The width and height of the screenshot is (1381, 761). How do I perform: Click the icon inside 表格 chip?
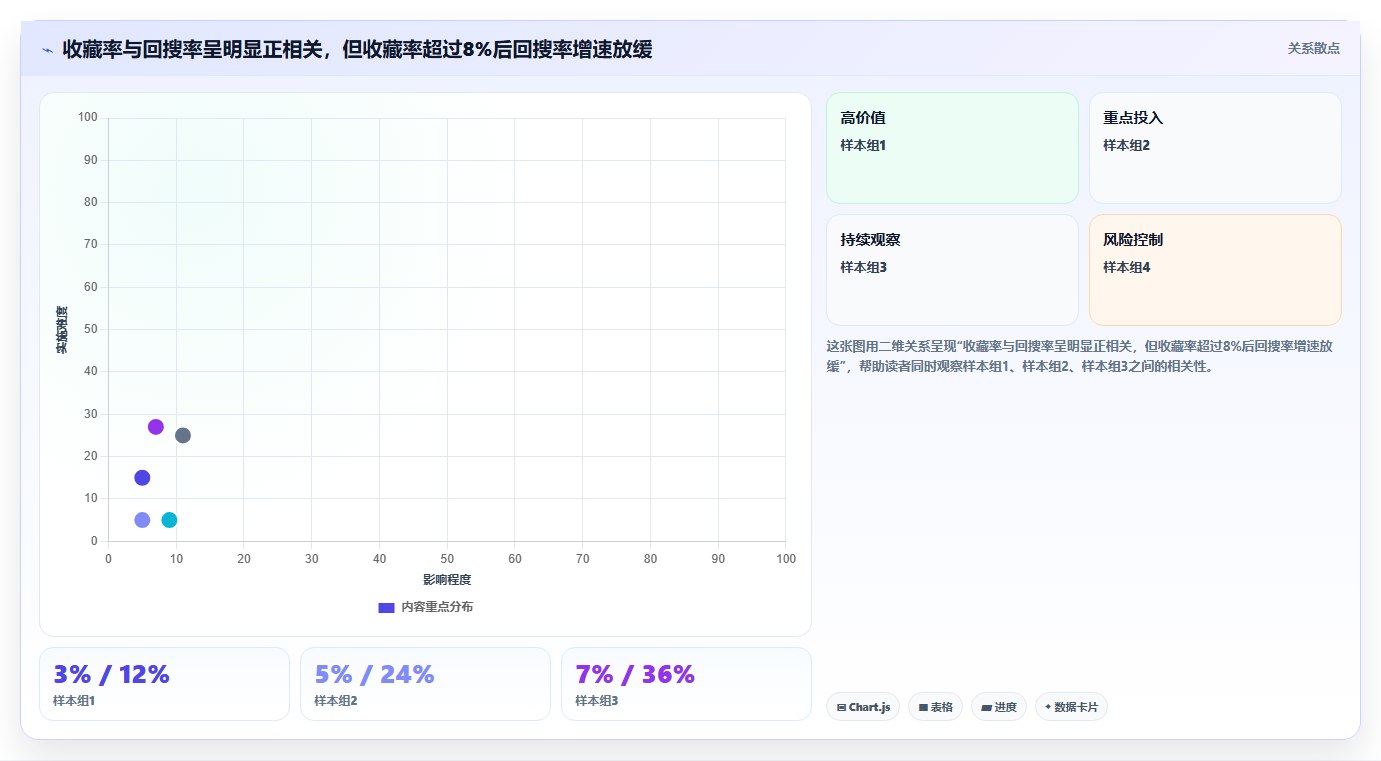[x=923, y=707]
